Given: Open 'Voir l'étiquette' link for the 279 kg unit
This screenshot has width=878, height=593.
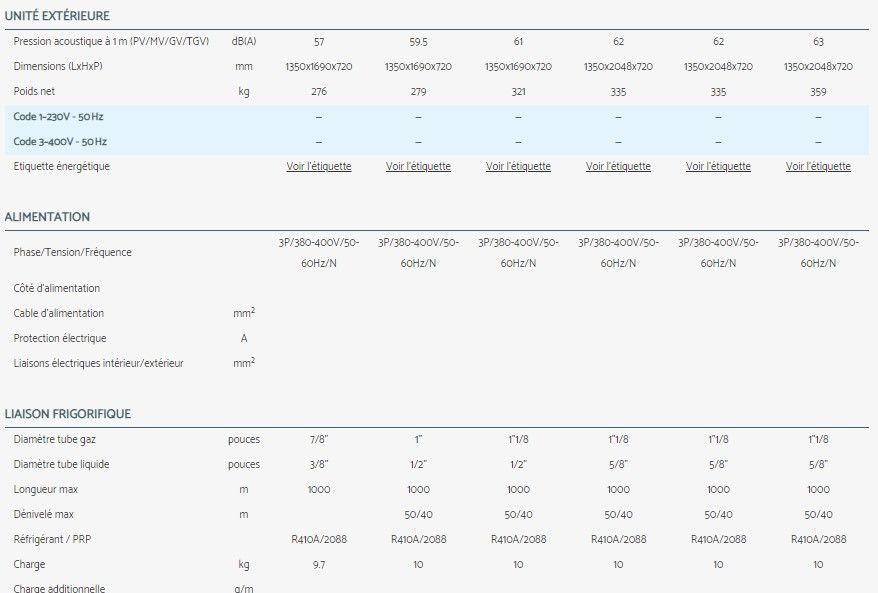Looking at the screenshot, I should pos(418,167).
